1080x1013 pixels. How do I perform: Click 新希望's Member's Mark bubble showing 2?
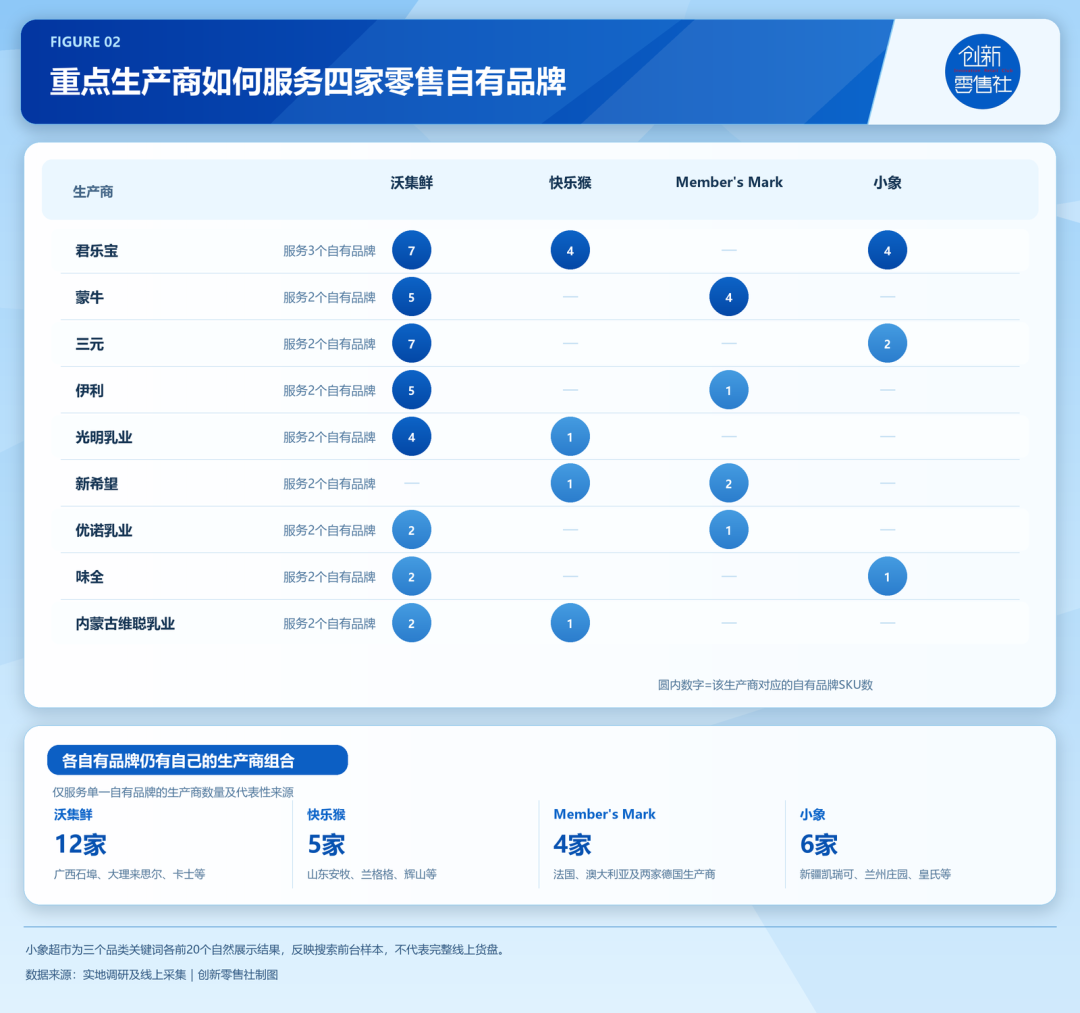tap(729, 483)
